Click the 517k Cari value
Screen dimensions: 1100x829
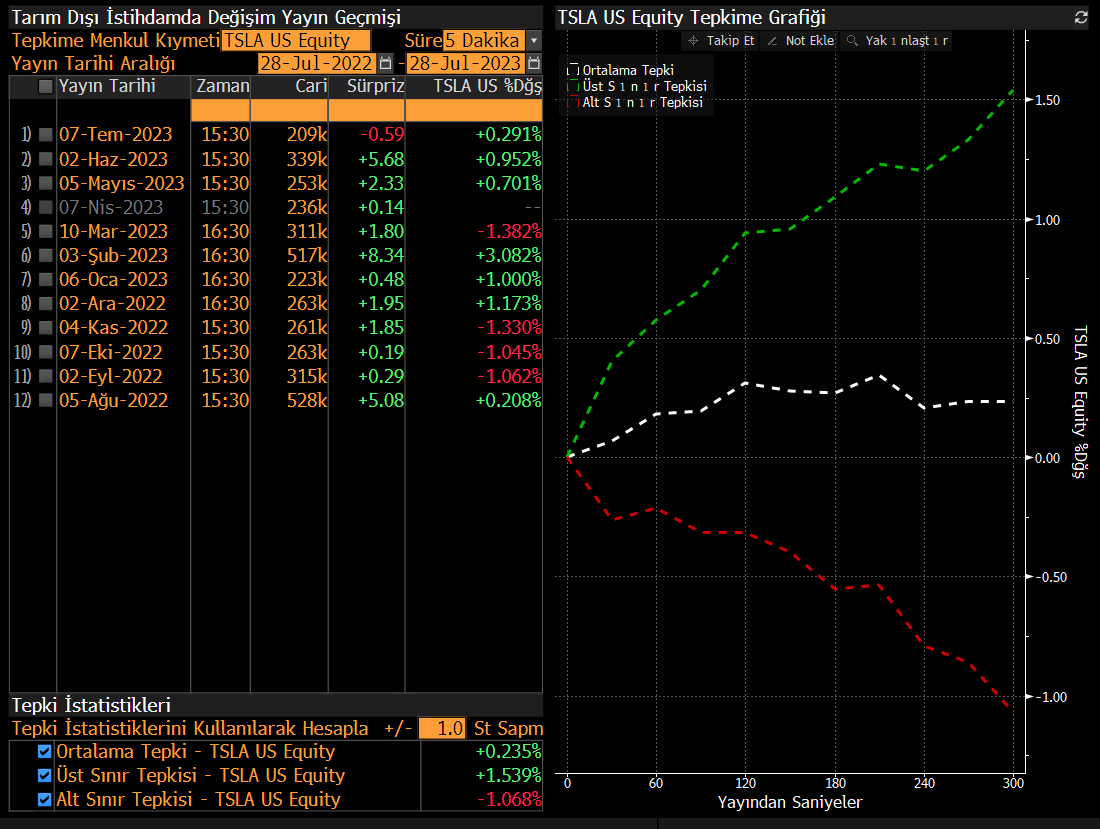click(x=307, y=255)
